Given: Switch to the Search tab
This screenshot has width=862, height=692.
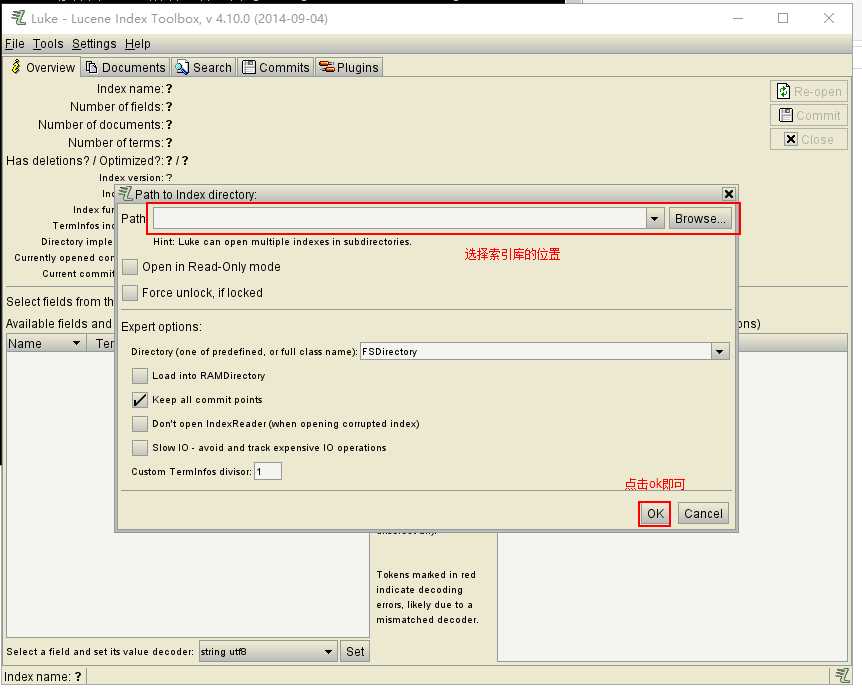Looking at the screenshot, I should 203,67.
